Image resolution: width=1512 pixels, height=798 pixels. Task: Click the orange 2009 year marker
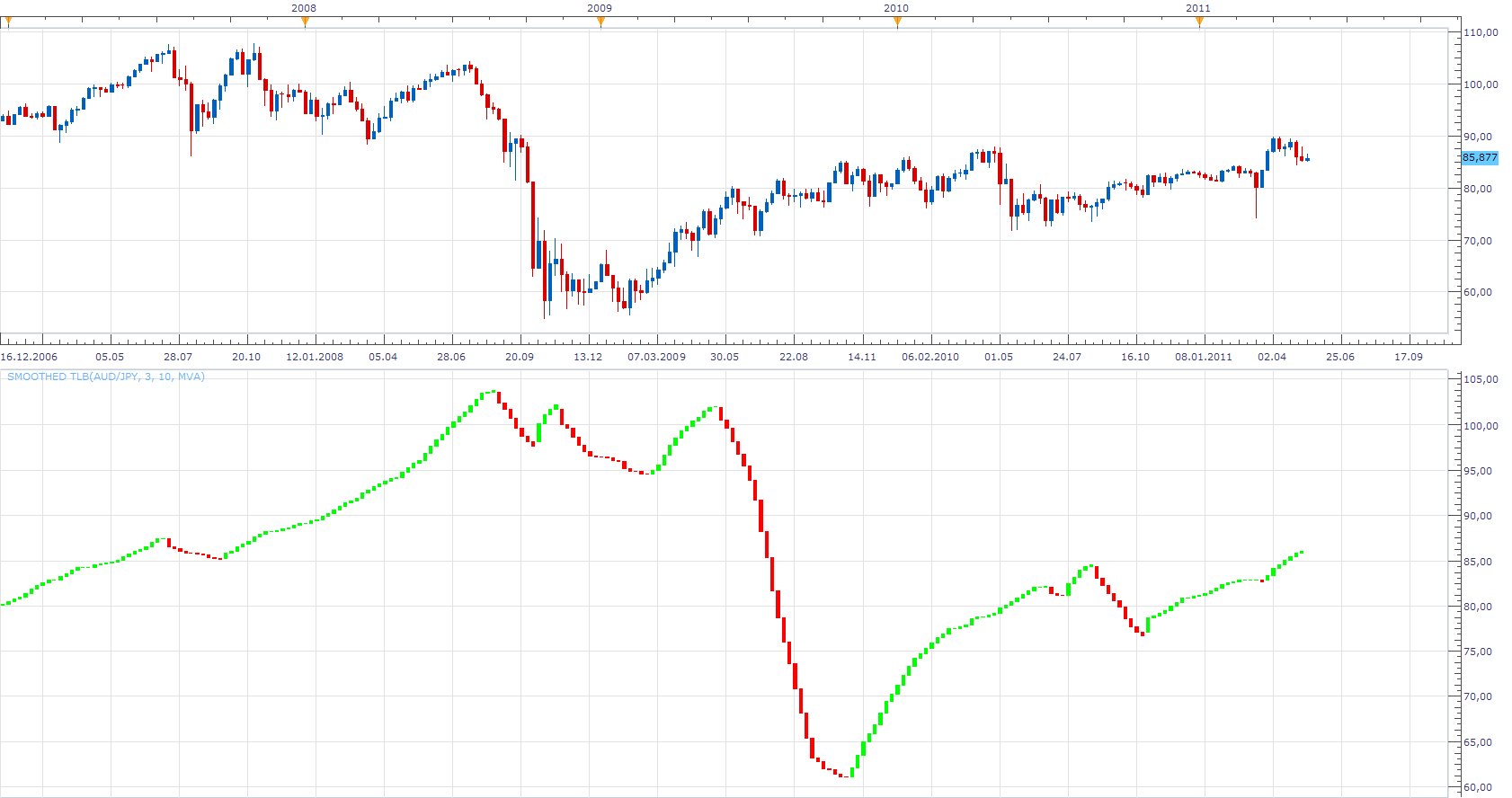pyautogui.click(x=600, y=22)
